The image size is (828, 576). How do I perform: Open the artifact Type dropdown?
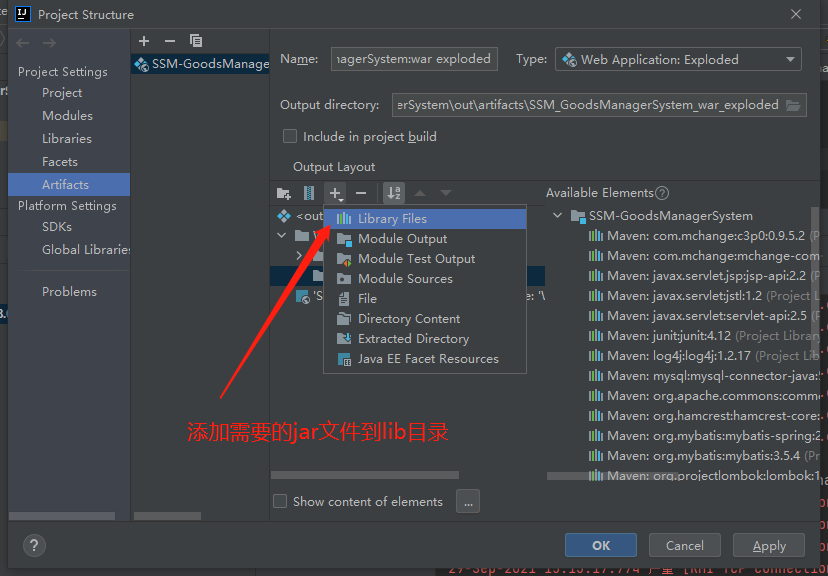(x=678, y=59)
